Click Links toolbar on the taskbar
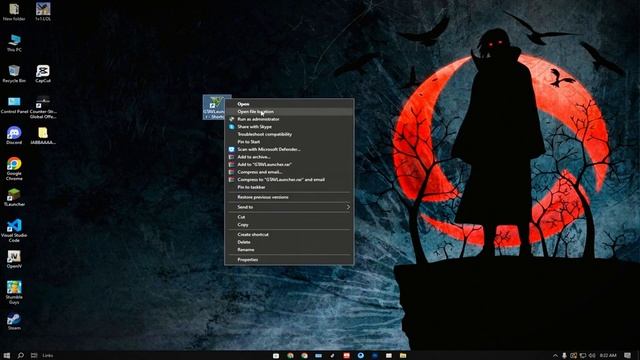Viewport: 640px width, 360px height. [x=48, y=356]
